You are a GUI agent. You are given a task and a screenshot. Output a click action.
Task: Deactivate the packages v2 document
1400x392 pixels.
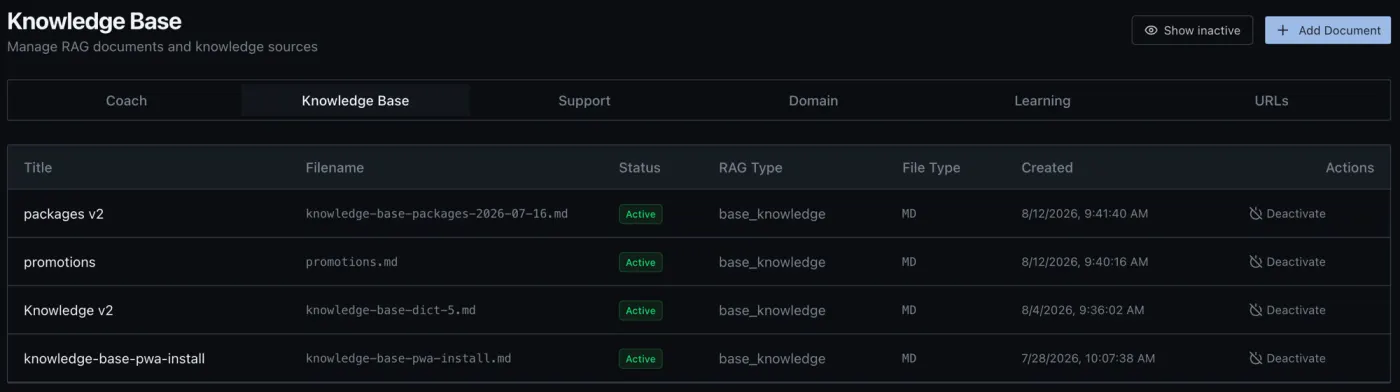(x=1287, y=214)
